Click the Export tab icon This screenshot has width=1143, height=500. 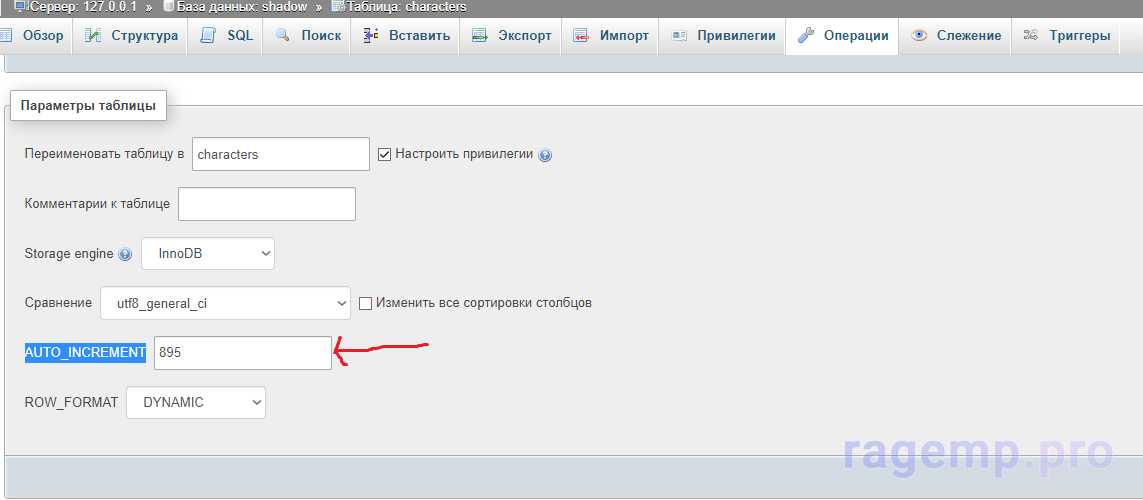tap(479, 36)
